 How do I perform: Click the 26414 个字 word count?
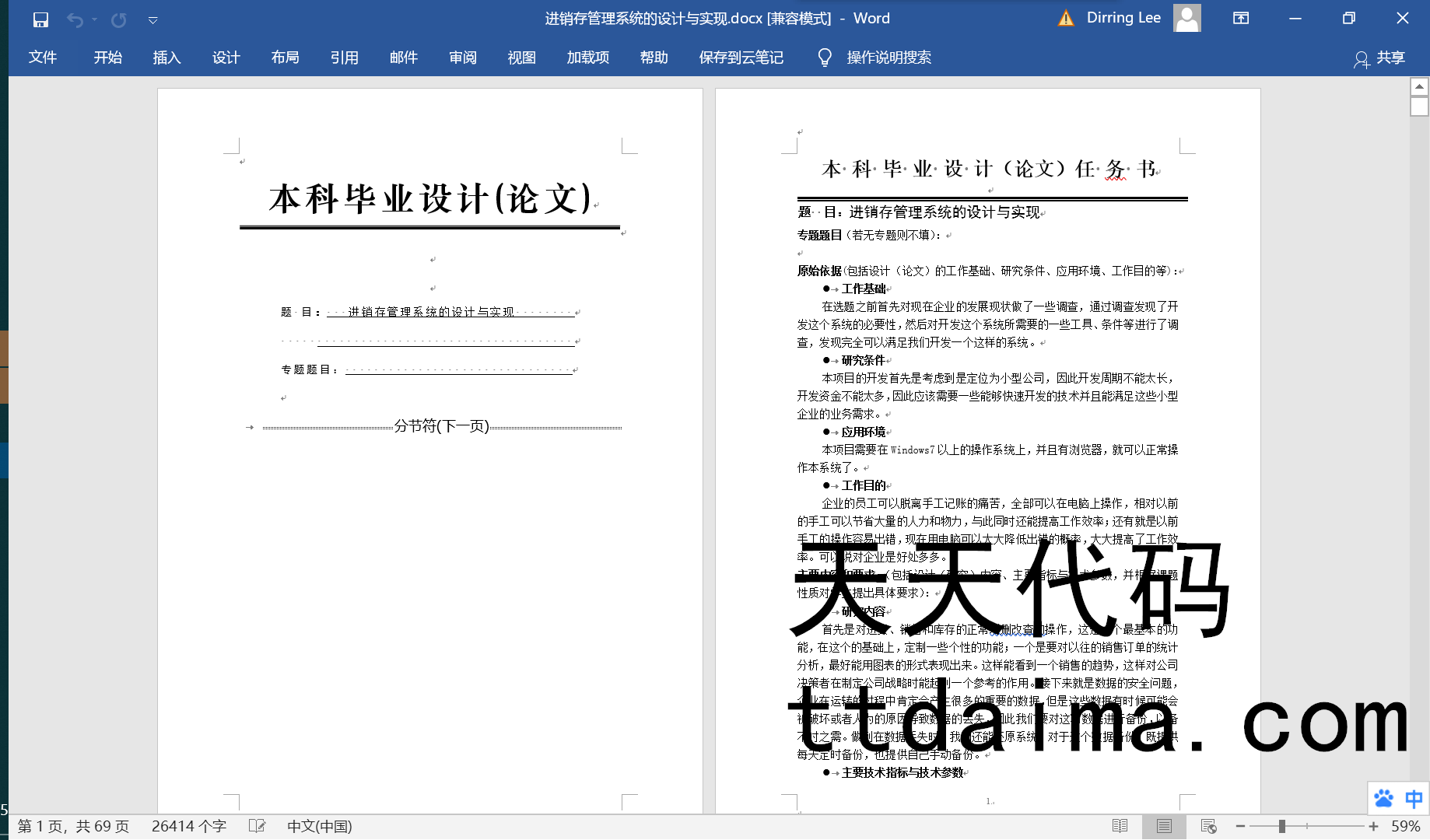coord(189,826)
